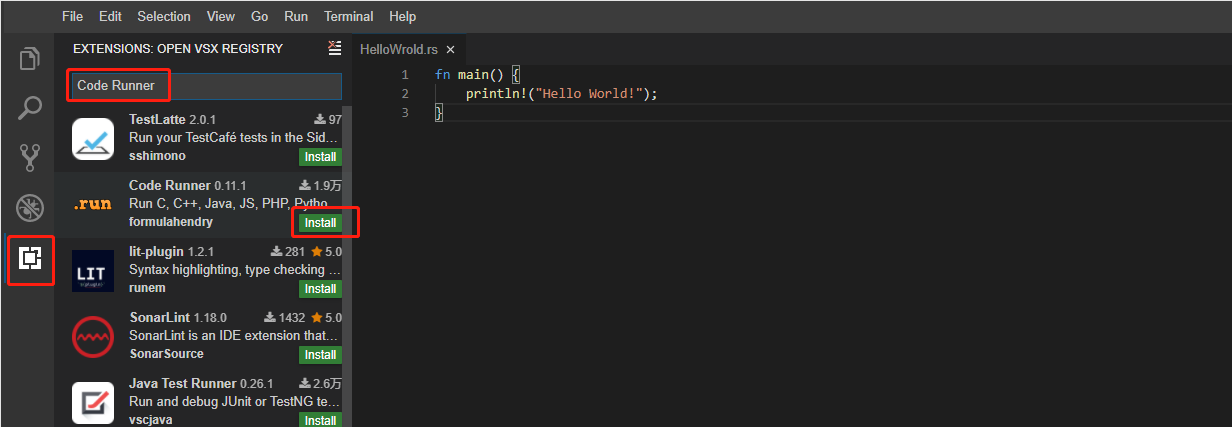Open the Source Control branch icon
The height and width of the screenshot is (427, 1232).
(x=30, y=157)
